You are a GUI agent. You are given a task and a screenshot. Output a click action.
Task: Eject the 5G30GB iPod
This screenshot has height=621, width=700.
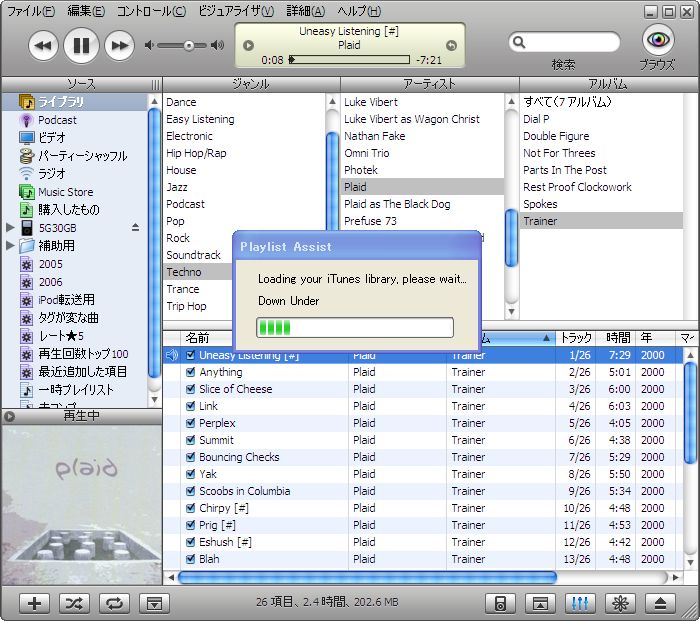[x=135, y=228]
